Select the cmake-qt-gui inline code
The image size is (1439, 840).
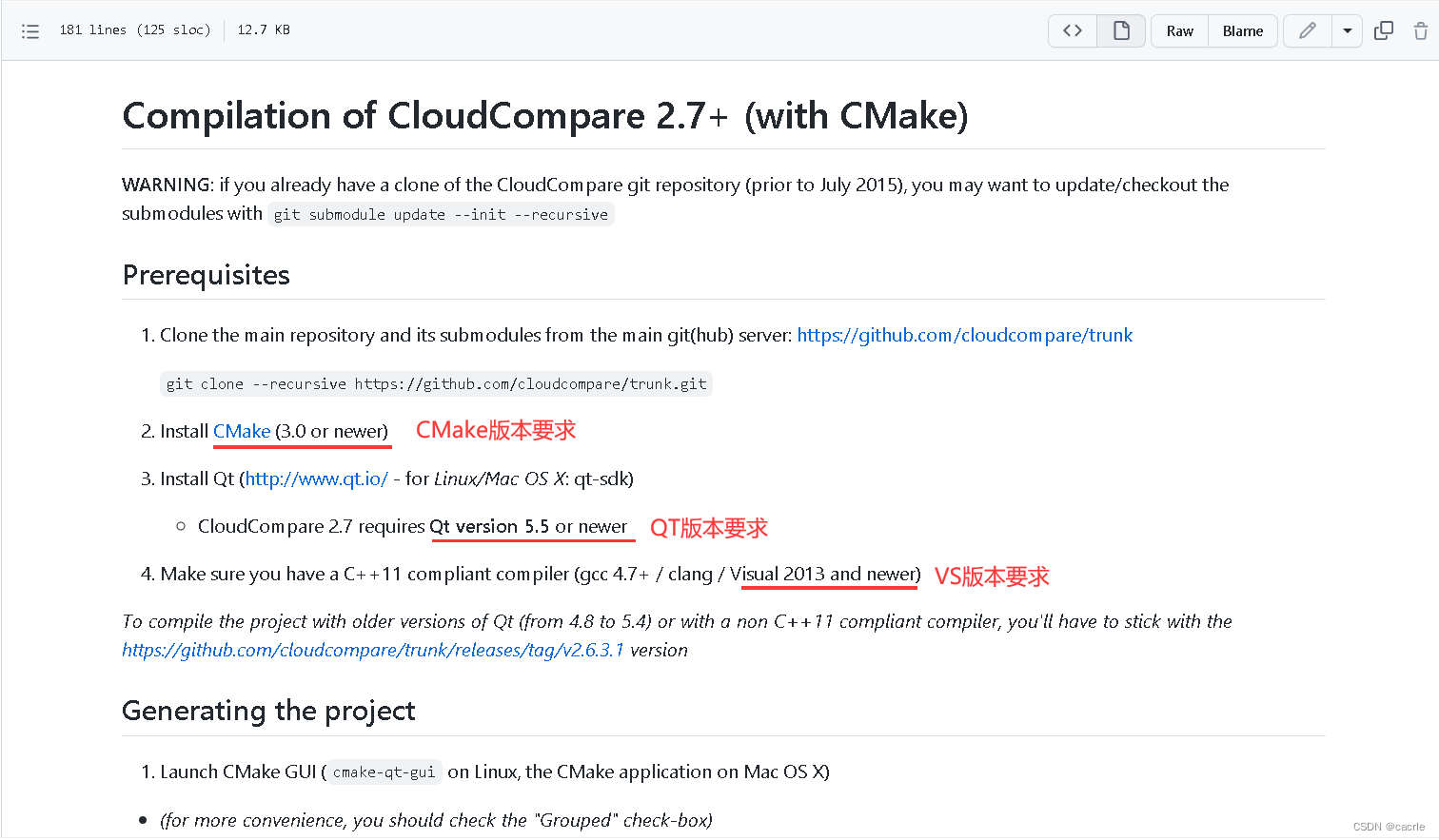click(383, 772)
